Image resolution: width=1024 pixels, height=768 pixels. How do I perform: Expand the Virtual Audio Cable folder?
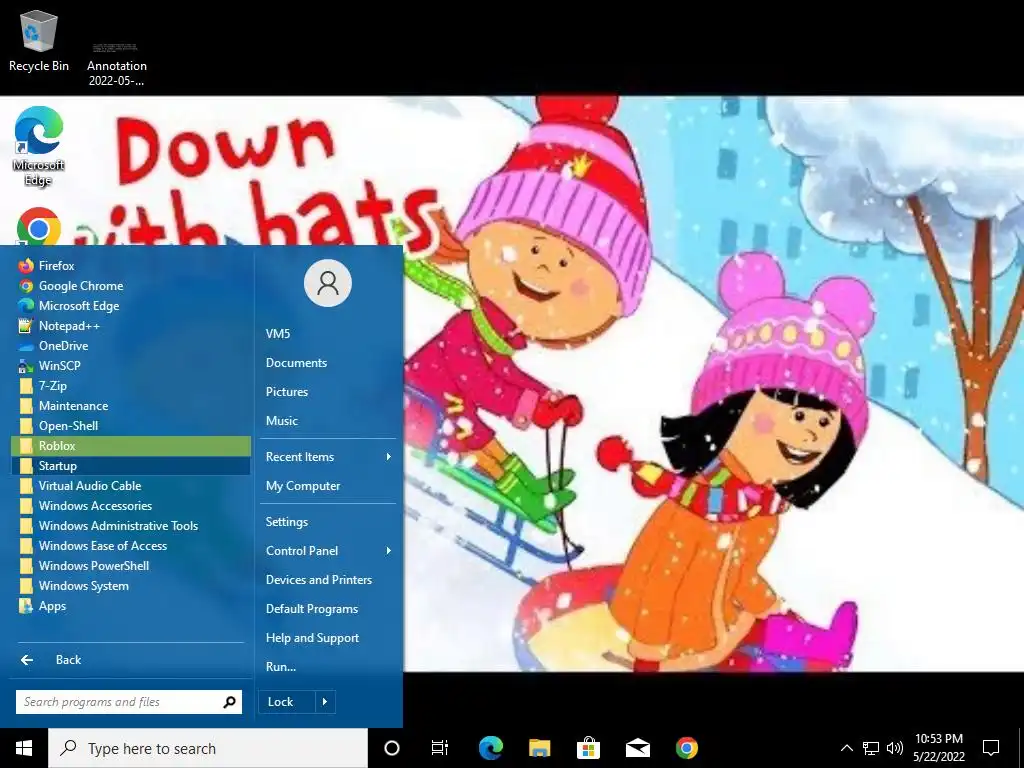tap(131, 486)
